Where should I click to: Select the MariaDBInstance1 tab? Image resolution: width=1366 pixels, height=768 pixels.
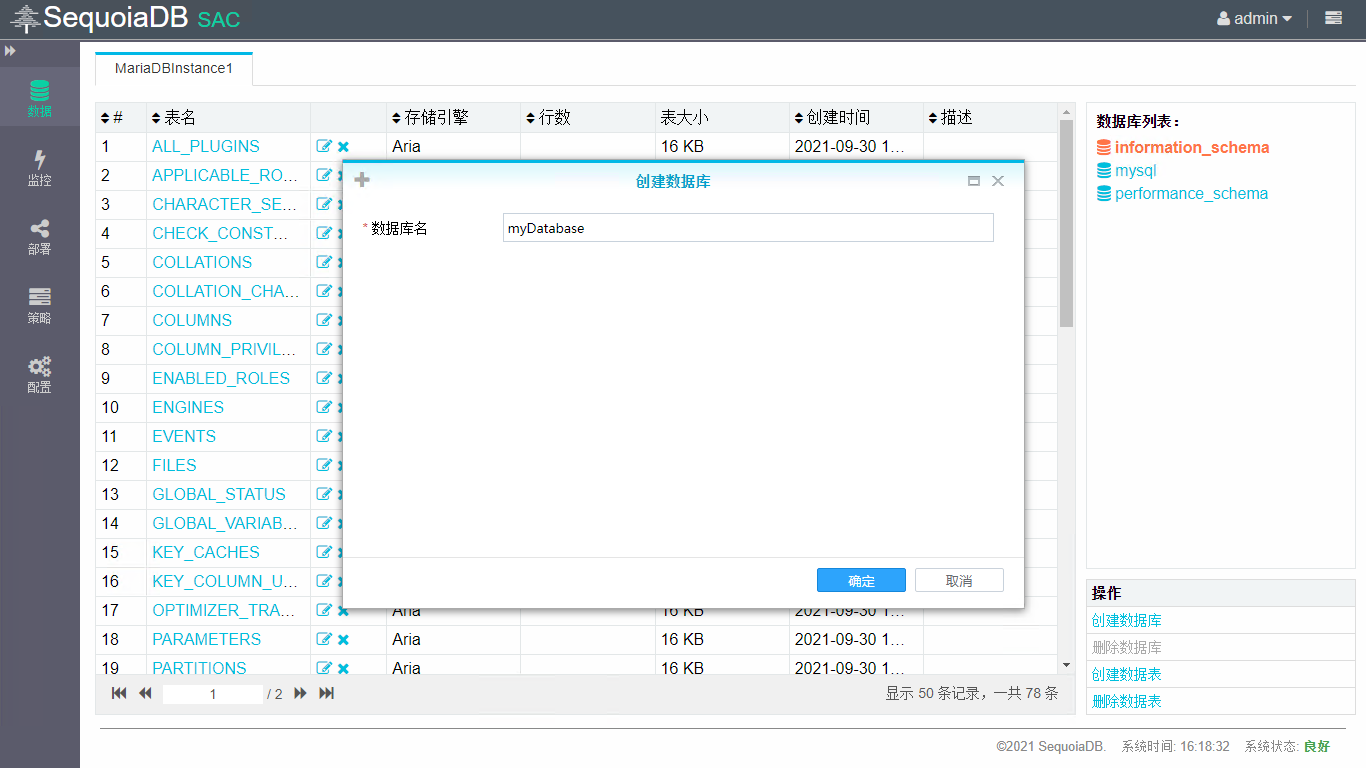click(x=174, y=69)
